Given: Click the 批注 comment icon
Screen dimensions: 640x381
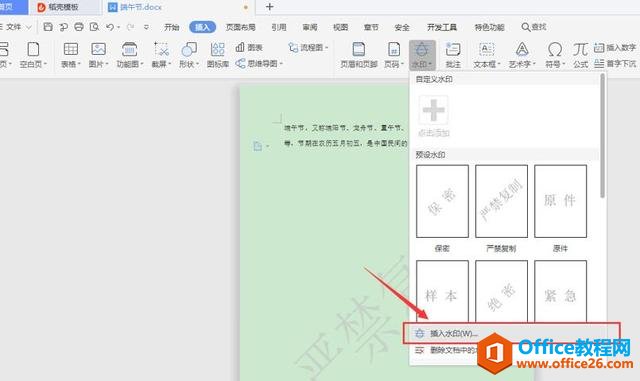Looking at the screenshot, I should (453, 49).
